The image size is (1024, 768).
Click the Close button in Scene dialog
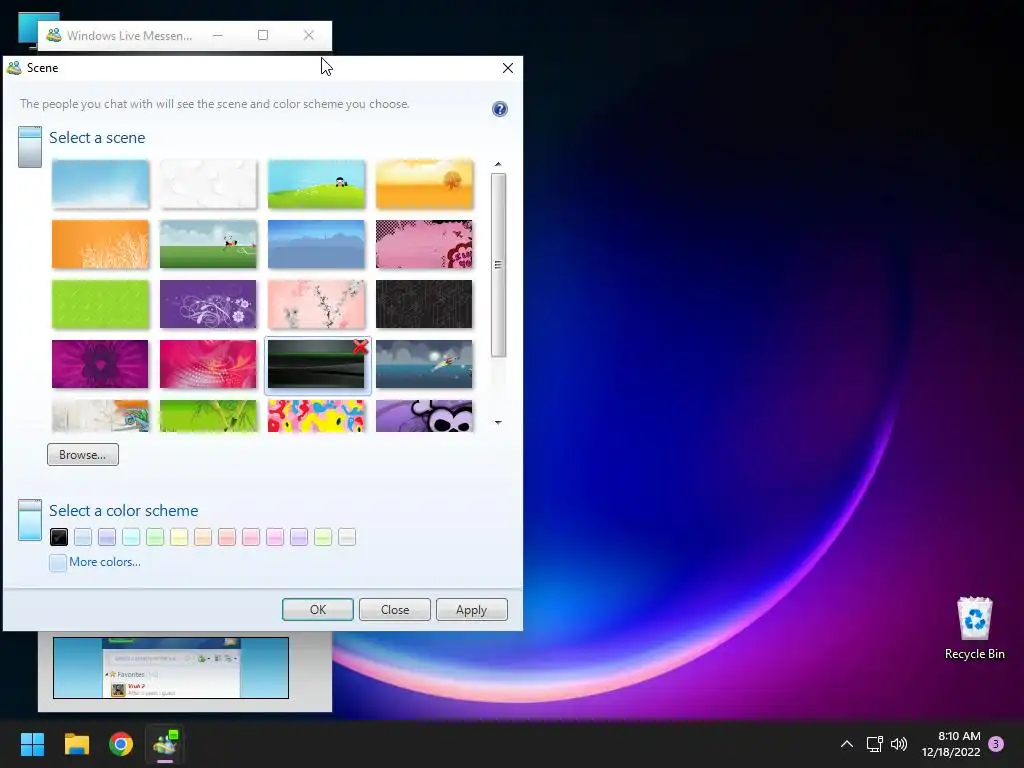pos(395,609)
